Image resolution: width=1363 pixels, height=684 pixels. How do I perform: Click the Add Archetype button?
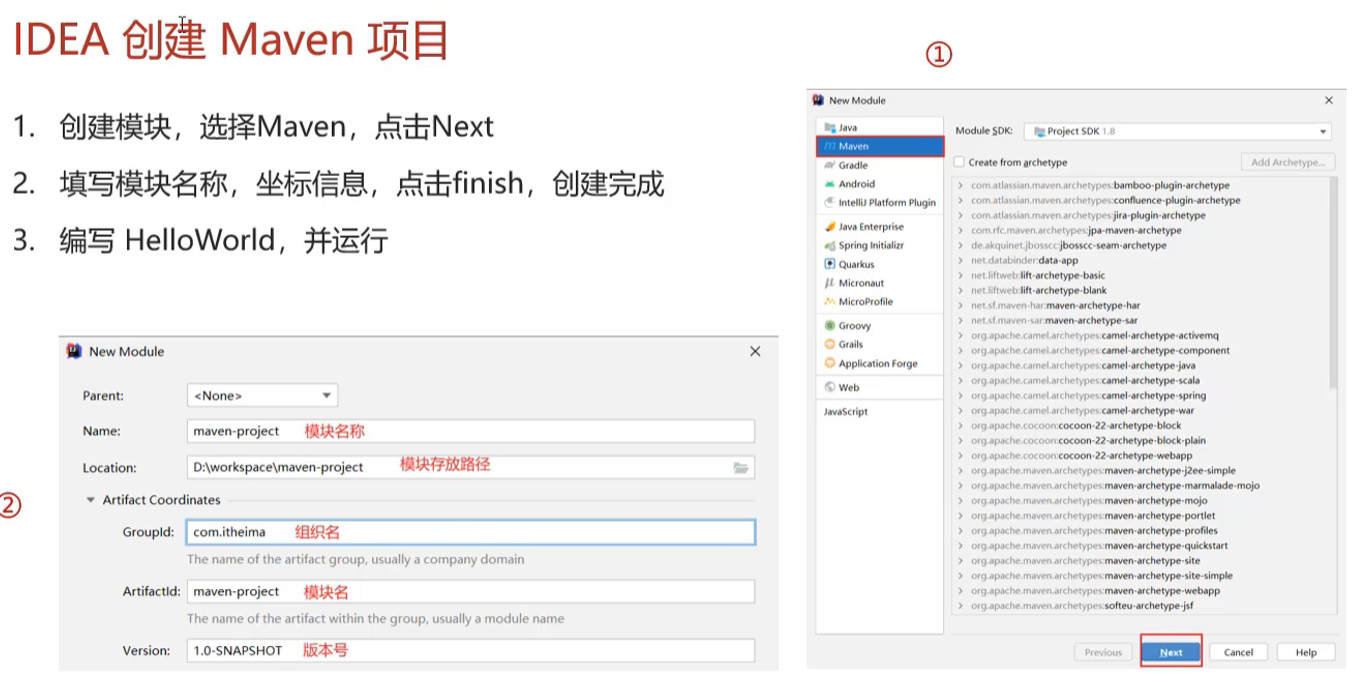[1288, 162]
